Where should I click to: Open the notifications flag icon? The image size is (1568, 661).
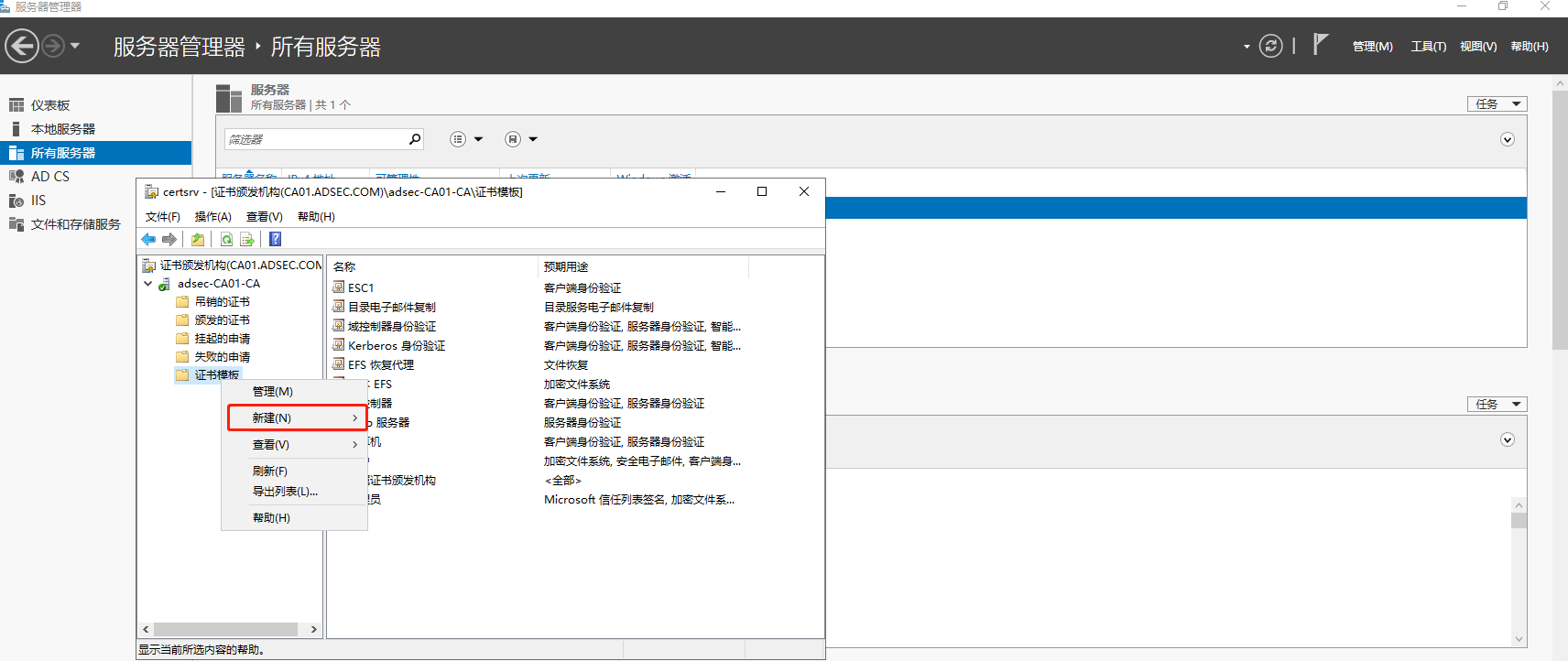point(1320,45)
